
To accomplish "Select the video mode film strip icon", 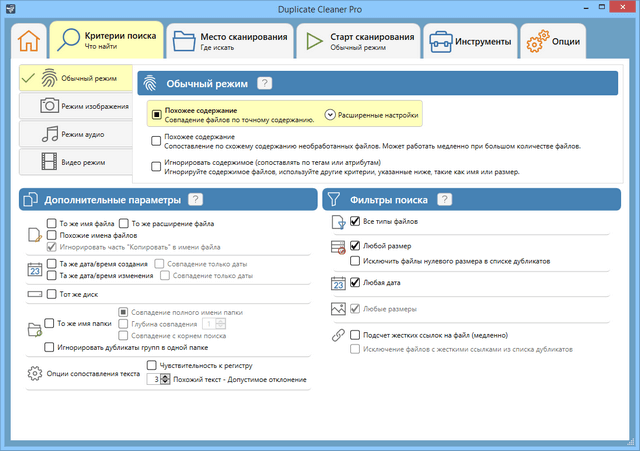I will [47, 161].
